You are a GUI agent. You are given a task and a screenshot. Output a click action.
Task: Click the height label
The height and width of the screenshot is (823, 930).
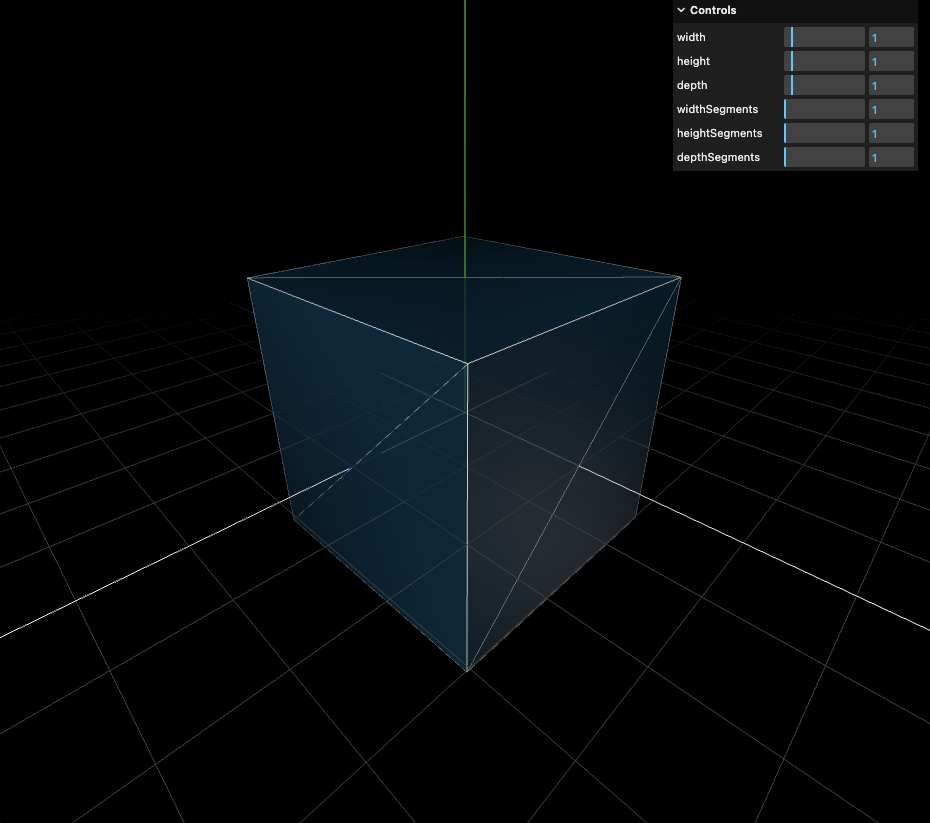pos(693,61)
